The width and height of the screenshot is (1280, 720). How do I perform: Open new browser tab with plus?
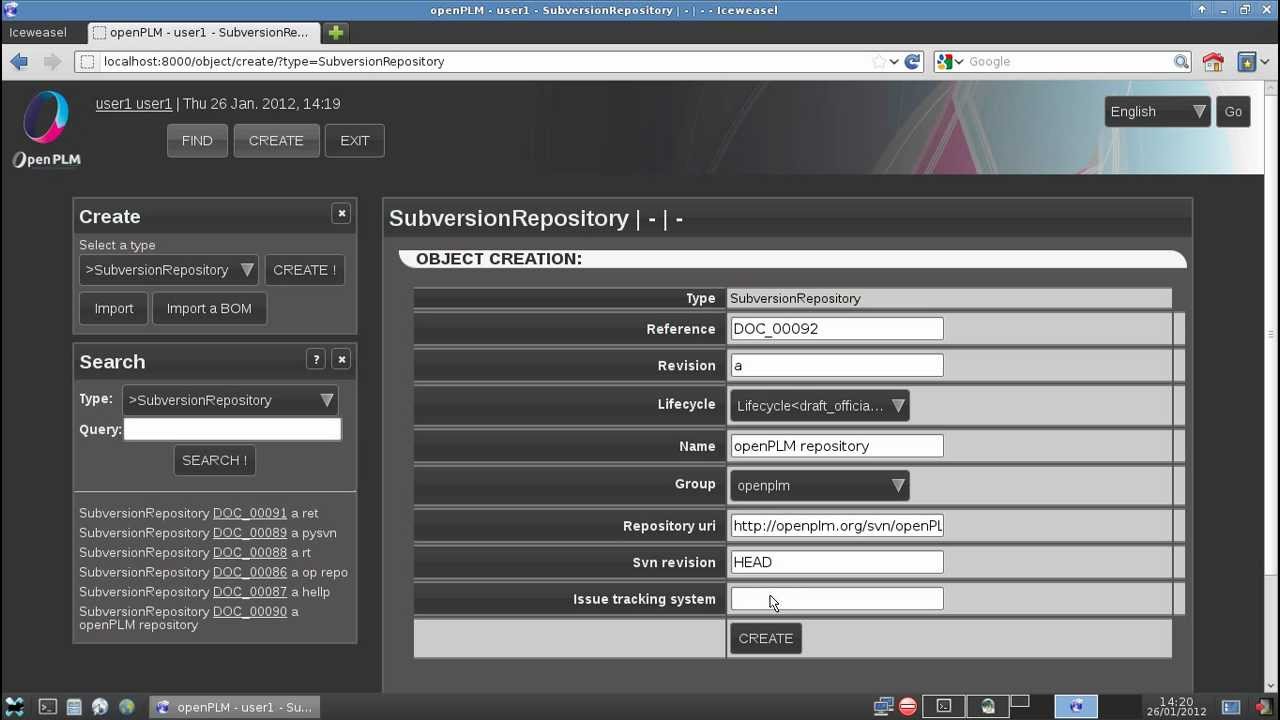tap(336, 32)
